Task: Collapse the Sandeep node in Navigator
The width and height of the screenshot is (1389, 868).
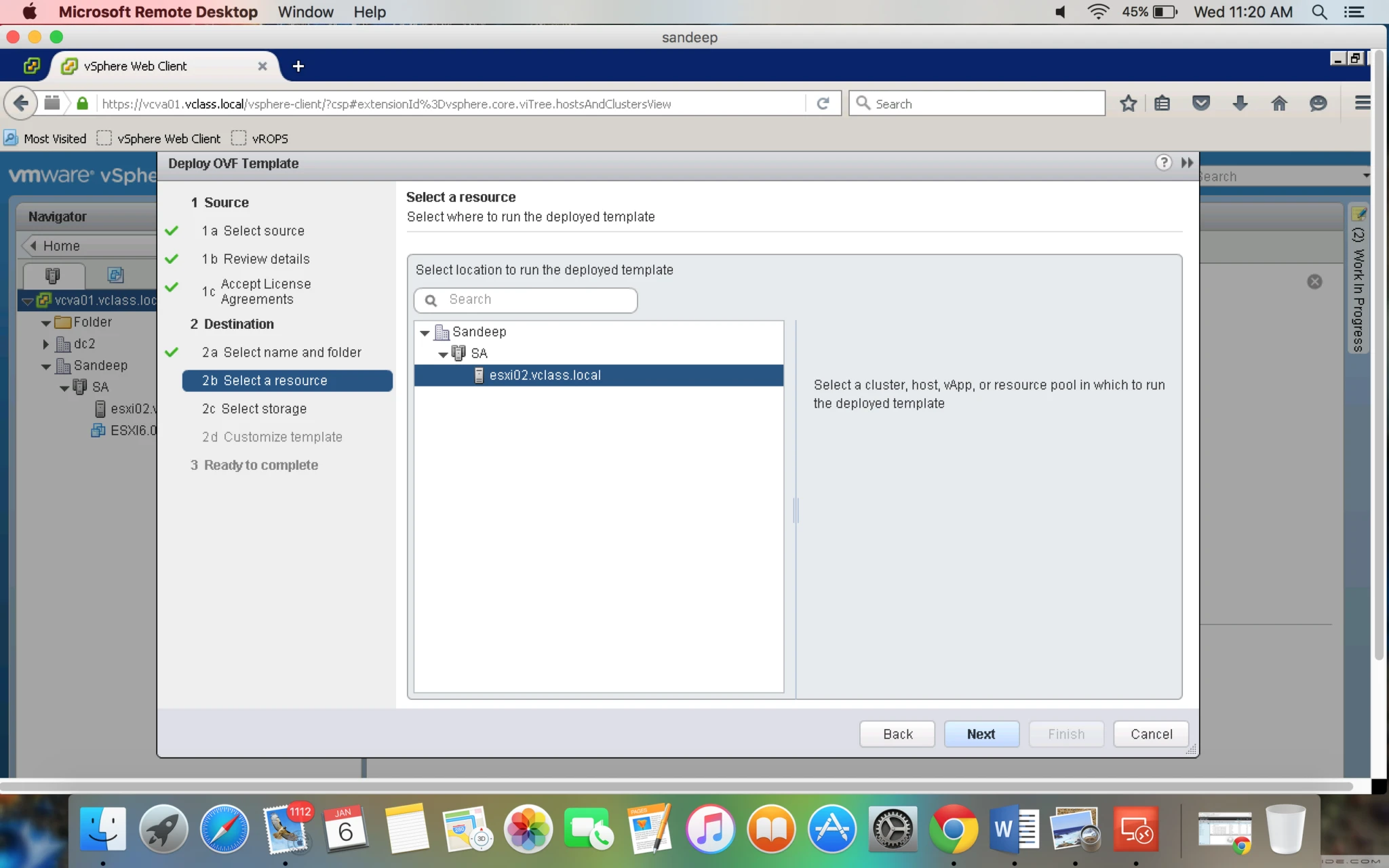Action: point(46,367)
